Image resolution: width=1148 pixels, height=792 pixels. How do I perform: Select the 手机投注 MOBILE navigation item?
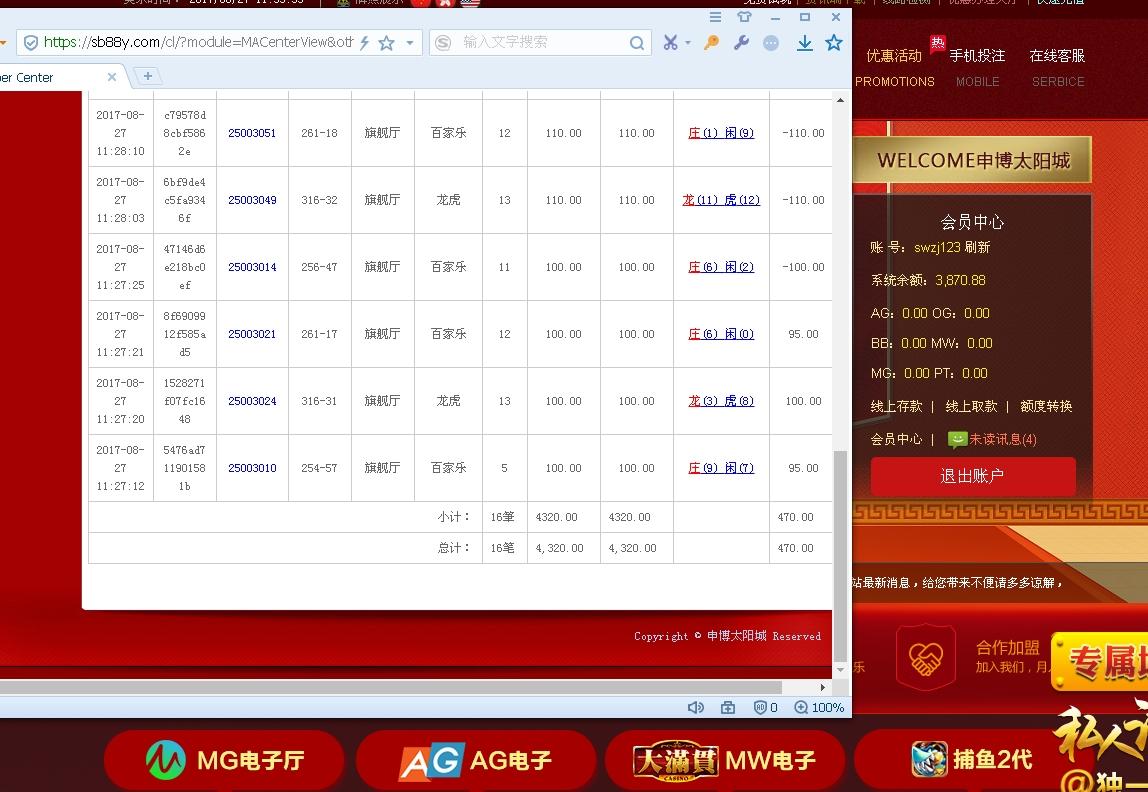pos(977,66)
